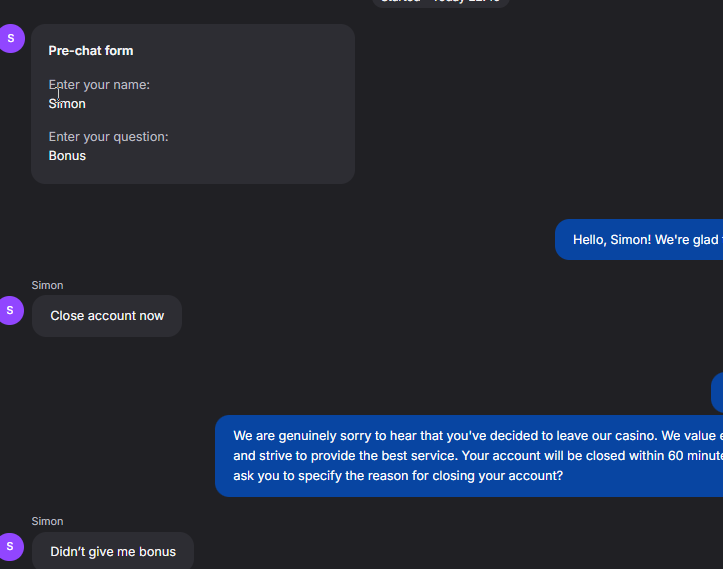Viewport: 723px width, 569px height.
Task: Click the avatar beside "Didn't give me bonus"
Action: click(11, 546)
